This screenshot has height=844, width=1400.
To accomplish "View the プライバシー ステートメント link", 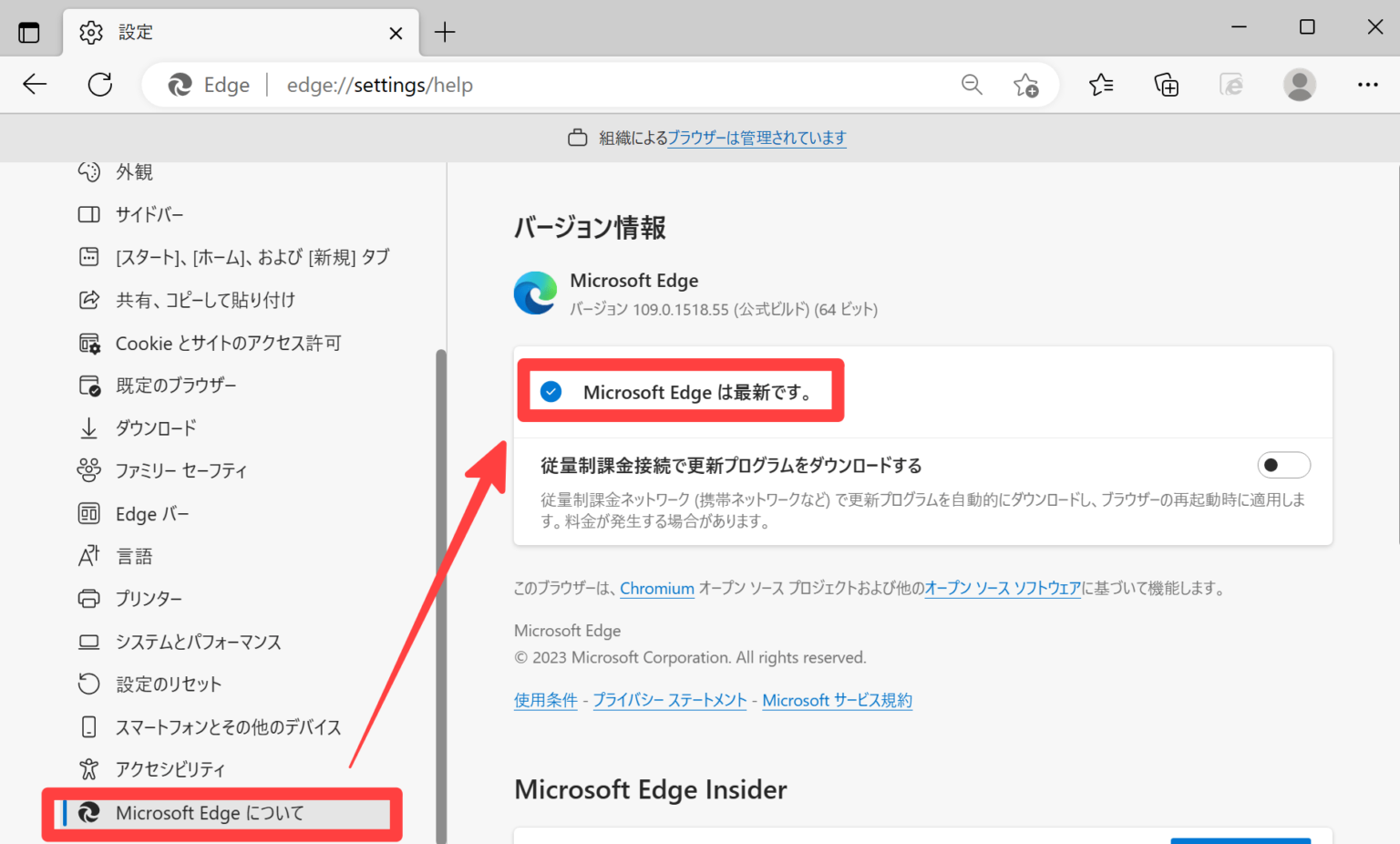I will [669, 700].
